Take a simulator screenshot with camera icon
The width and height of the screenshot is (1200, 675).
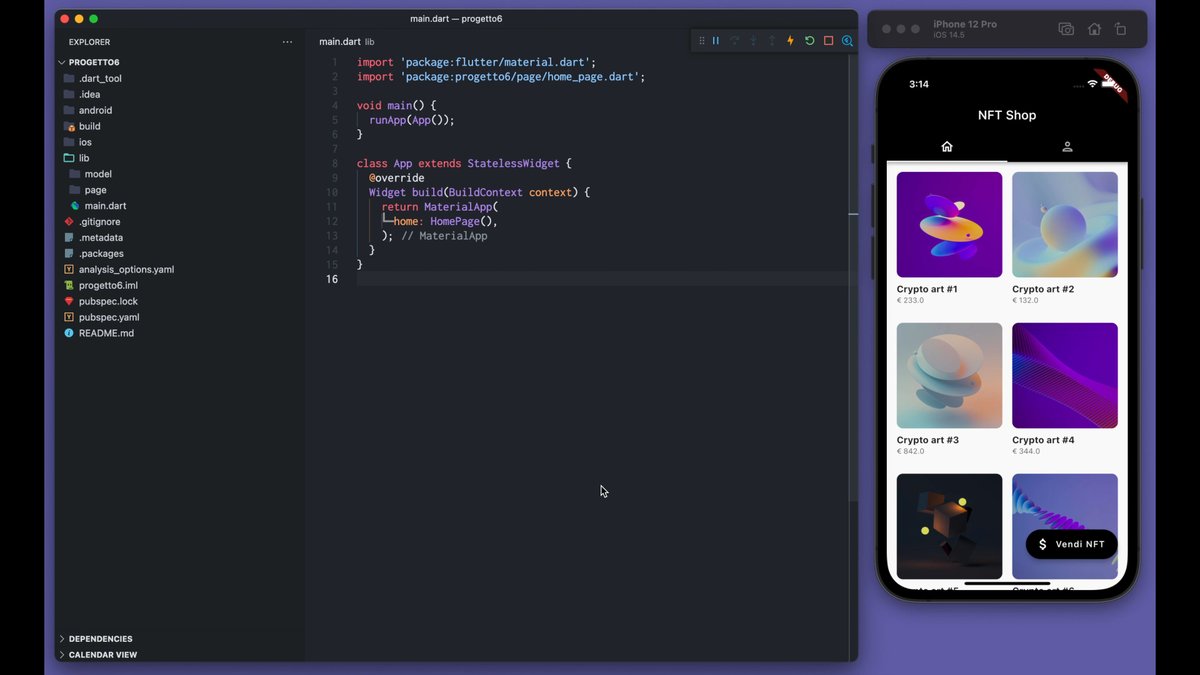(x=1066, y=30)
